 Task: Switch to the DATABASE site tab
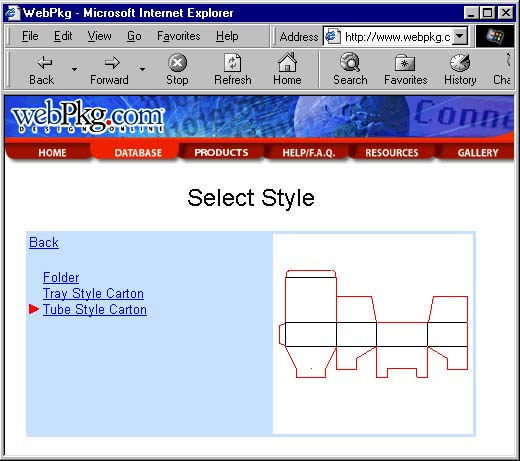point(135,152)
